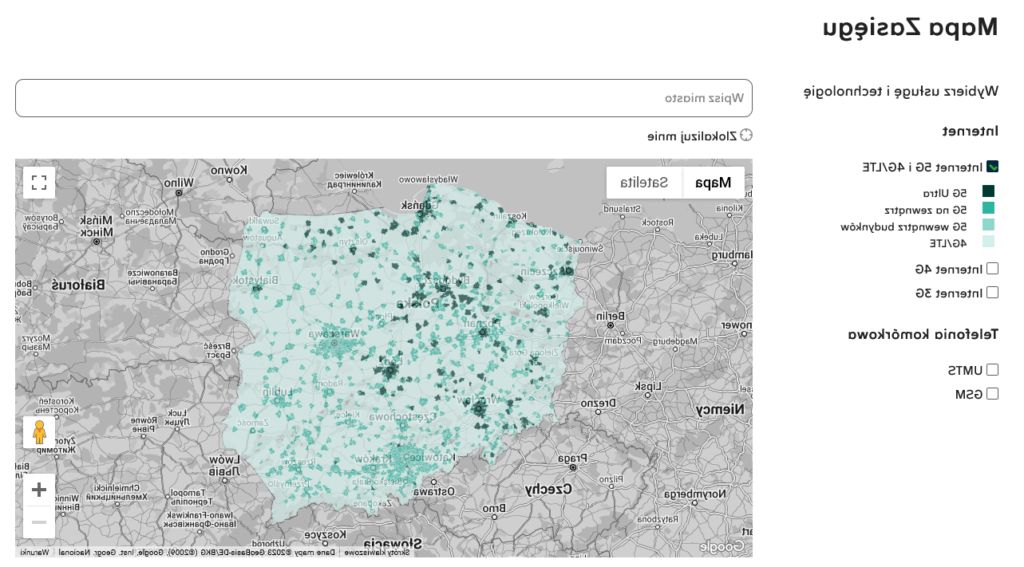Viewport: 1024px width, 567px height.
Task: Uncheck Internet 5G i 4G/LTE checkbox
Action: coord(992,167)
